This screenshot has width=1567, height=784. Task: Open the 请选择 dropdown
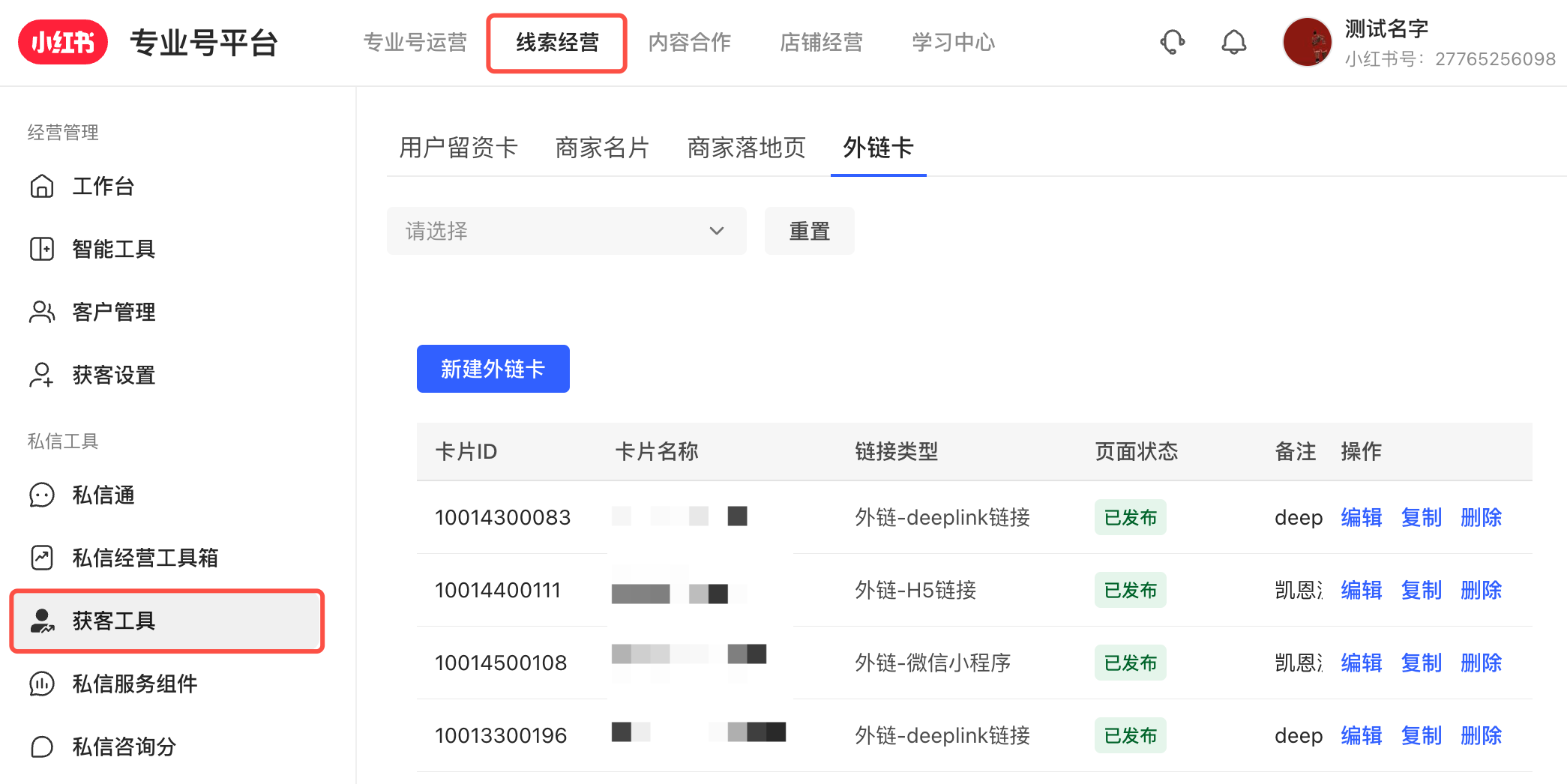pos(567,231)
